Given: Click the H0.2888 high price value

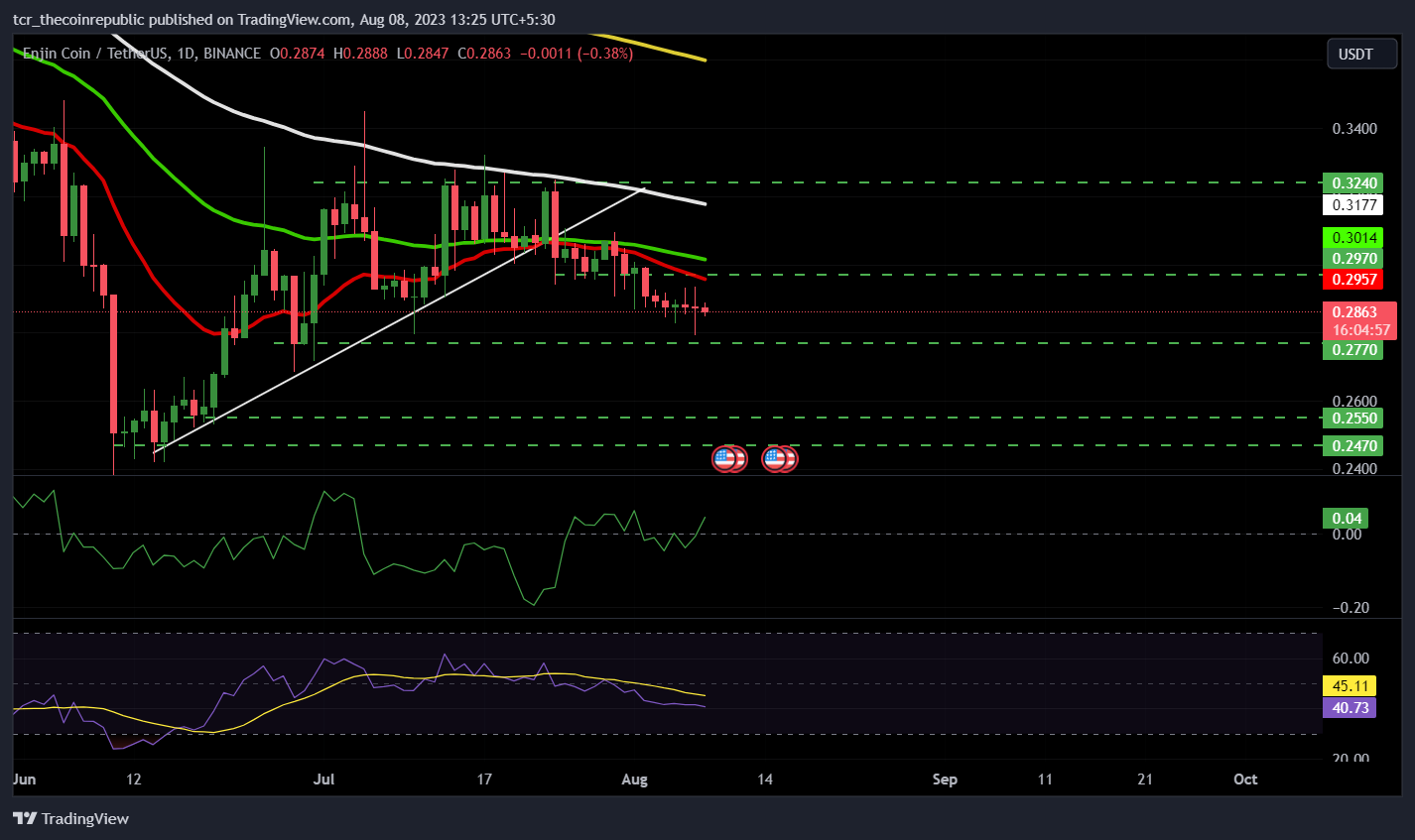Looking at the screenshot, I should coord(360,54).
